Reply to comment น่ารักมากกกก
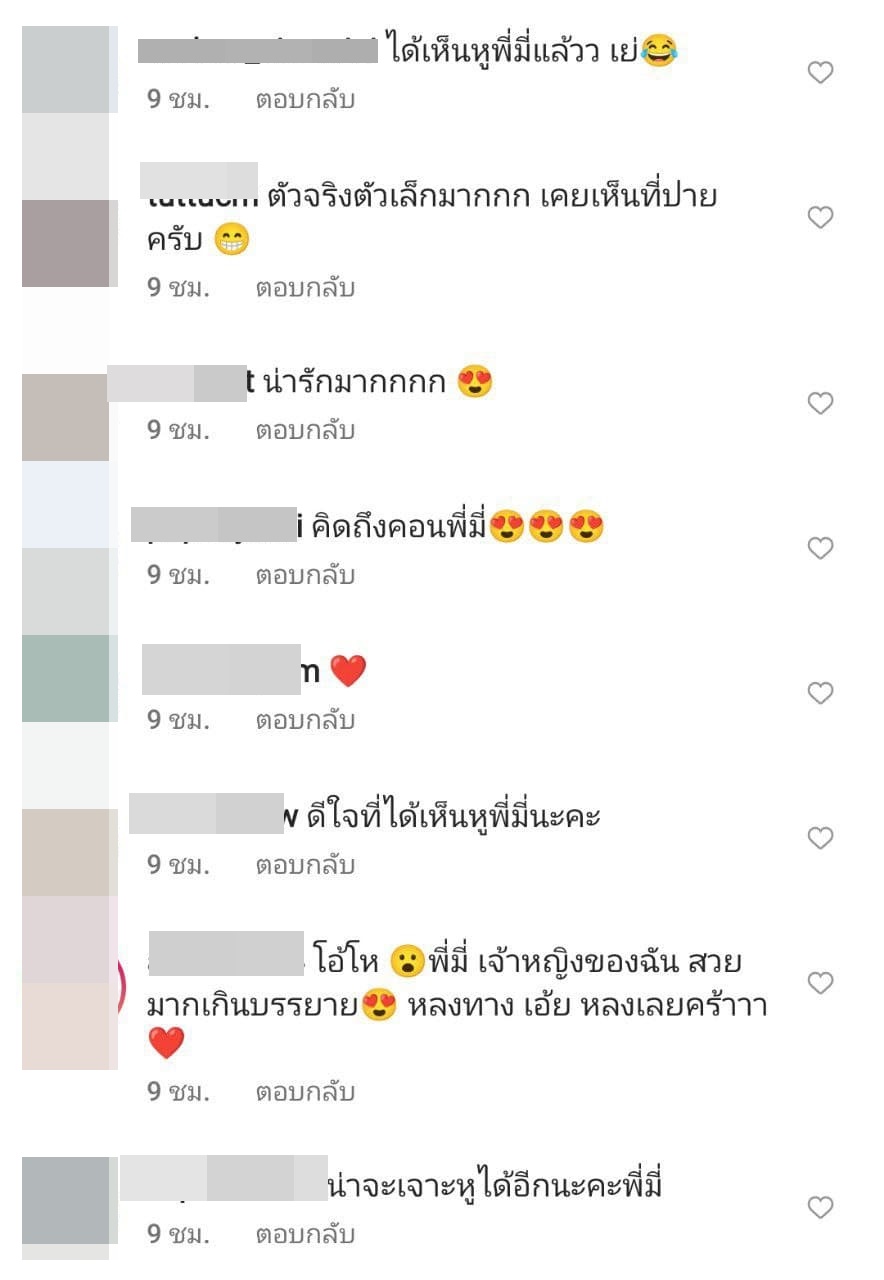Image resolution: width=884 pixels, height=1280 pixels. (305, 430)
